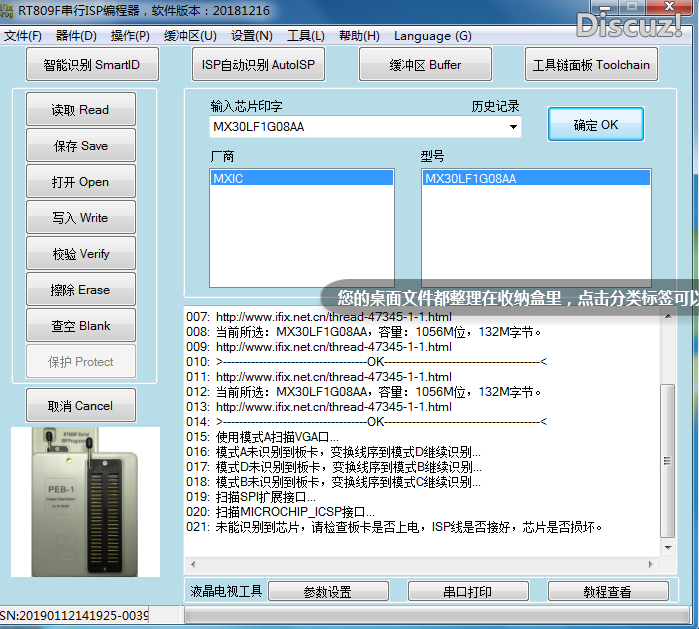Open the 缓冲区 Buffer panel
This screenshot has height=629, width=699.
(x=425, y=65)
